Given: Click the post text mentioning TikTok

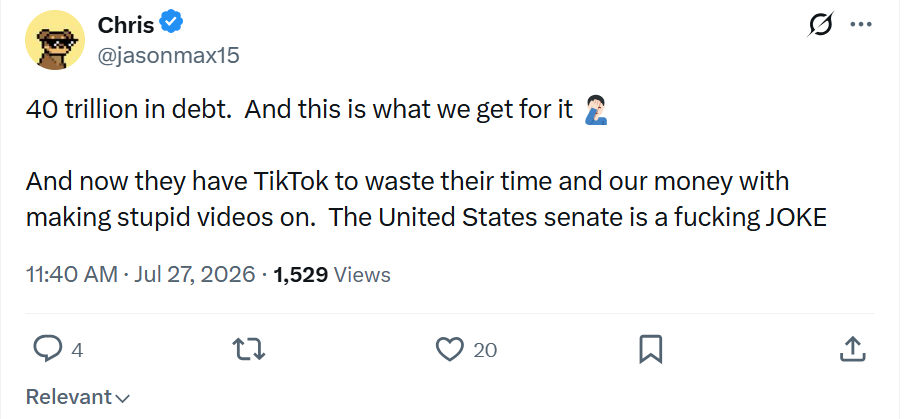Looking at the screenshot, I should click(x=426, y=199).
